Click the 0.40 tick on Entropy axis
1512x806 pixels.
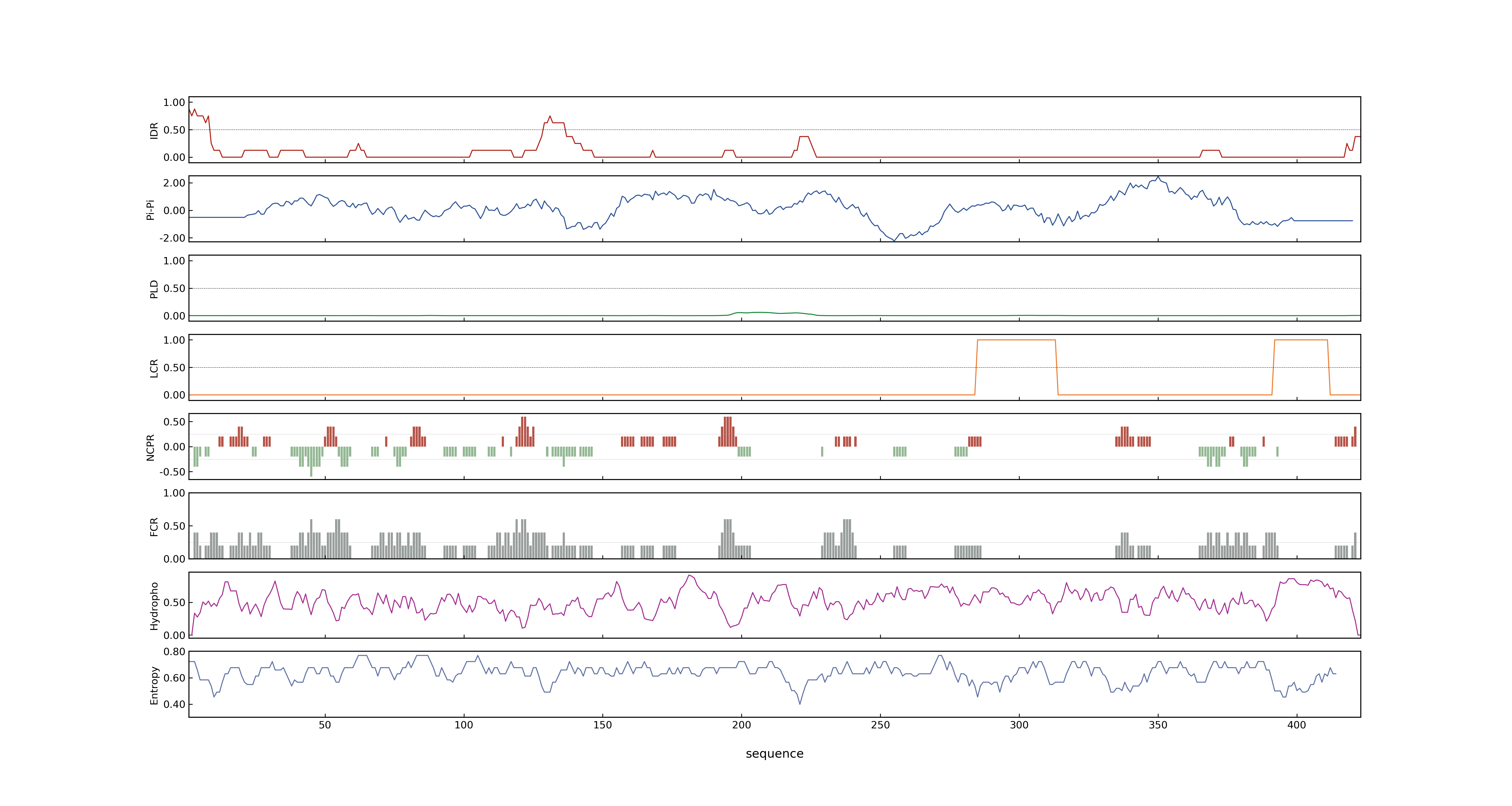[174, 704]
